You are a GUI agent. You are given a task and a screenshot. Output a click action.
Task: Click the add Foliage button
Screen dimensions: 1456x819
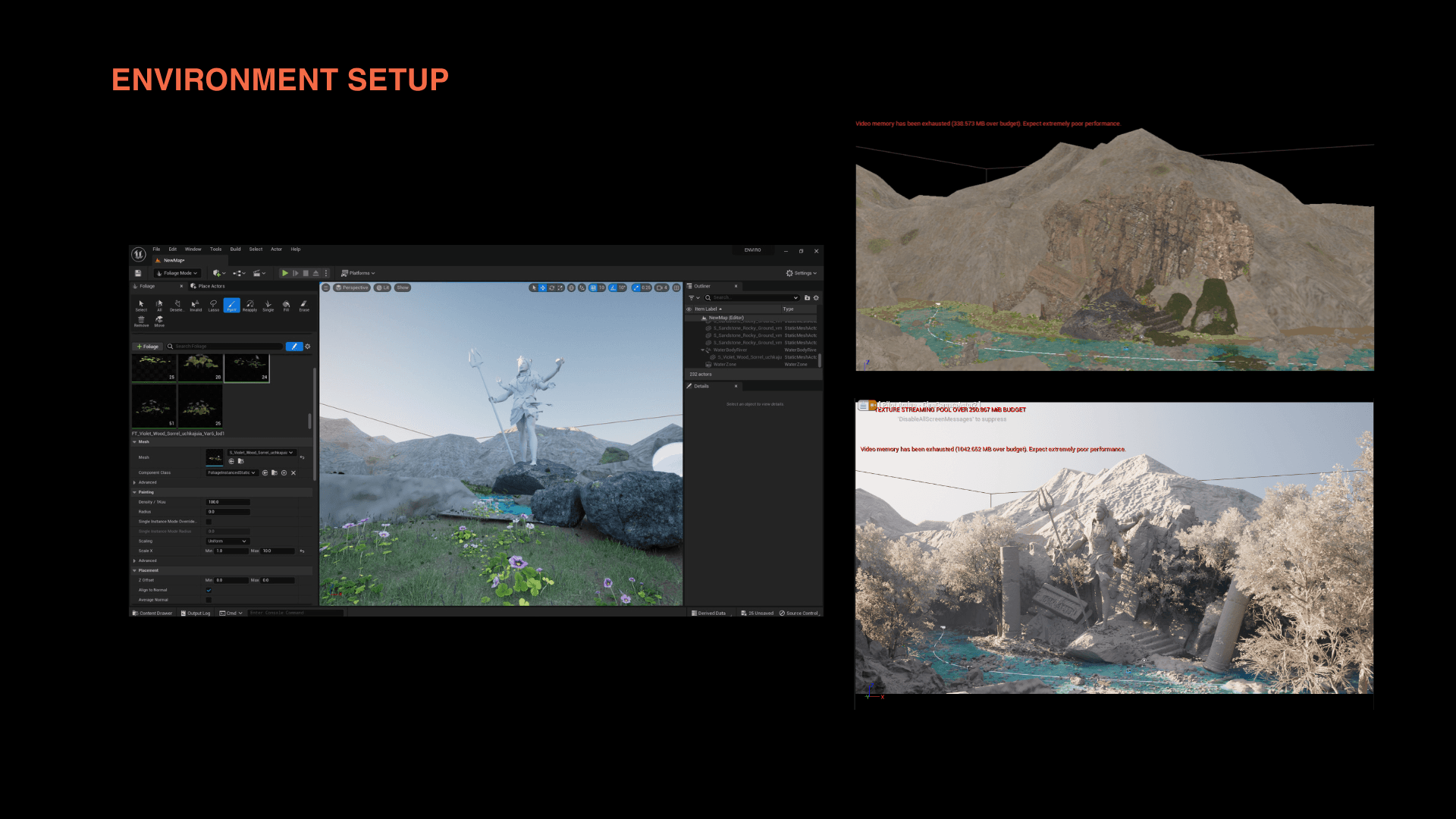tap(148, 347)
